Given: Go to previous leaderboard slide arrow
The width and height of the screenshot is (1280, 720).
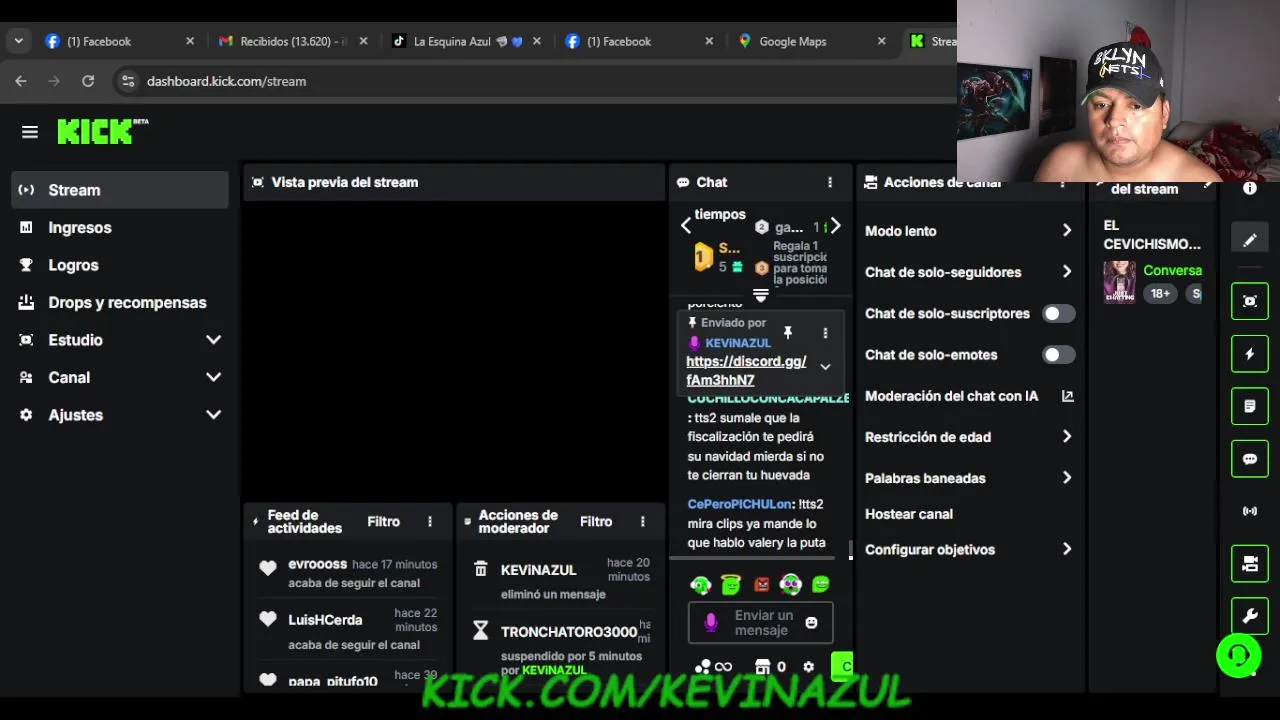Looking at the screenshot, I should [x=686, y=226].
